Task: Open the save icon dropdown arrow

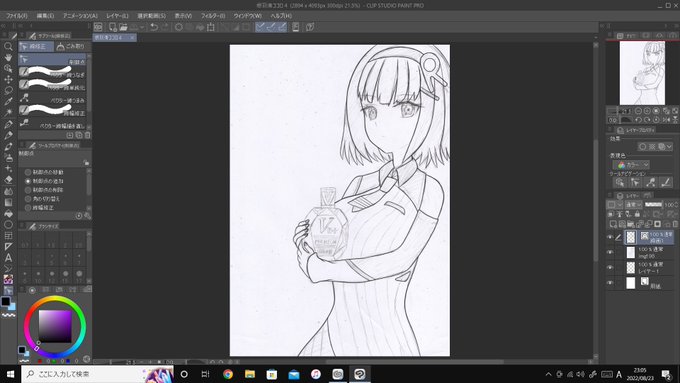Action: pyautogui.click(x=142, y=27)
